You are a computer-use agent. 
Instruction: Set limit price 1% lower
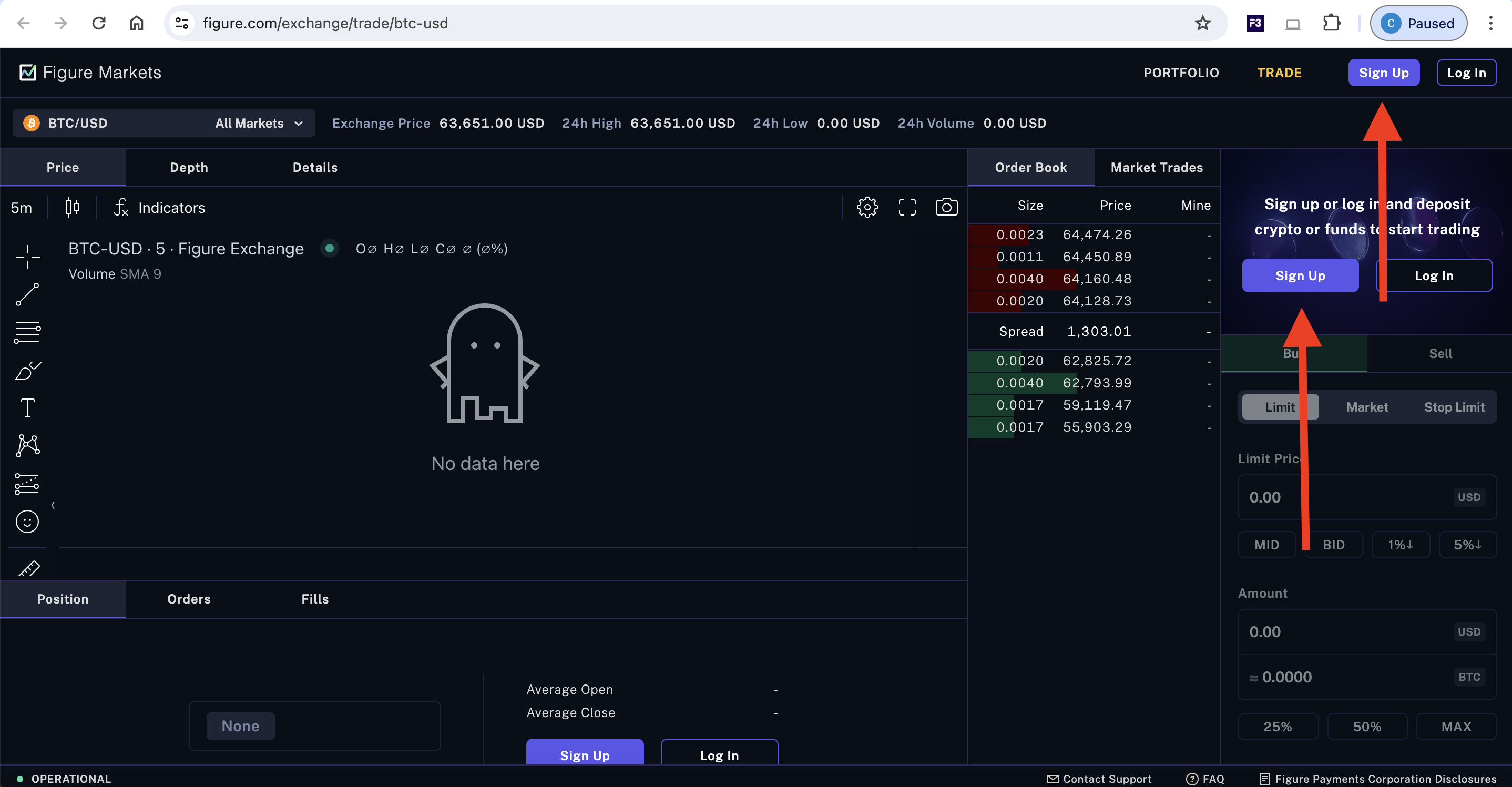pyautogui.click(x=1400, y=545)
